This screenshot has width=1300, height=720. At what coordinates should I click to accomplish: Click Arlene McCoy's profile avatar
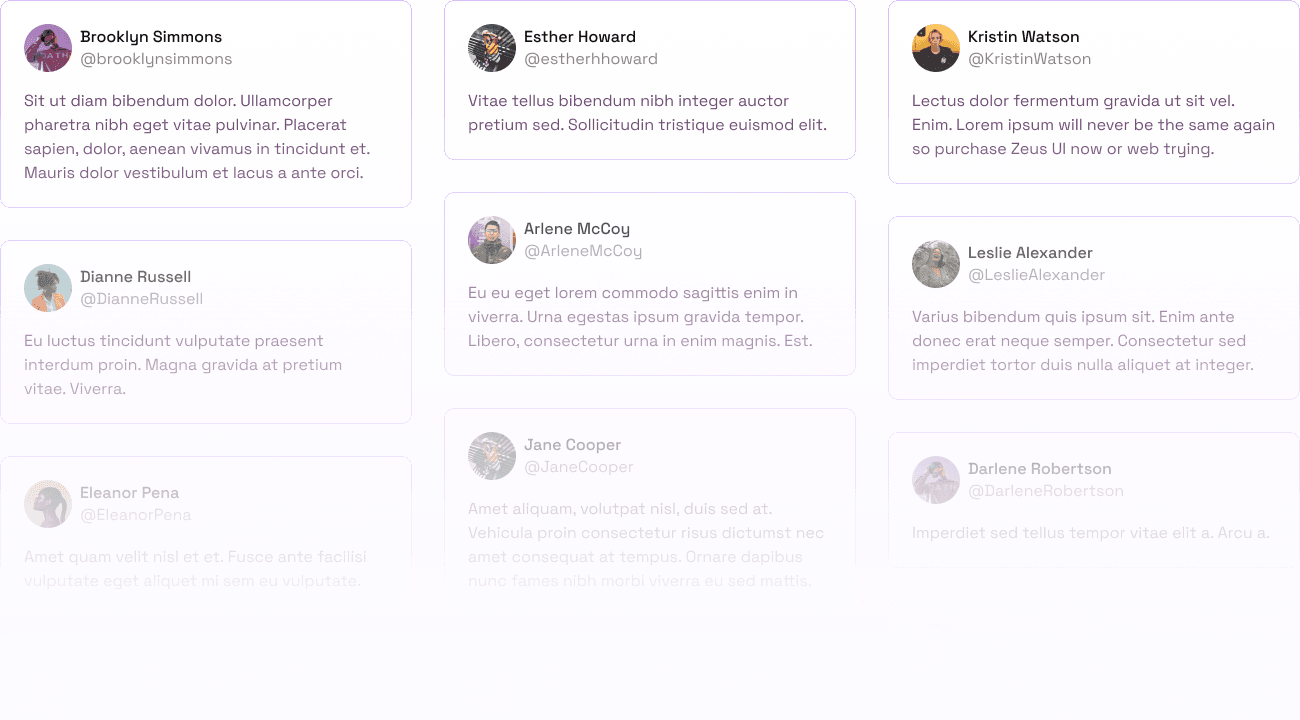492,240
